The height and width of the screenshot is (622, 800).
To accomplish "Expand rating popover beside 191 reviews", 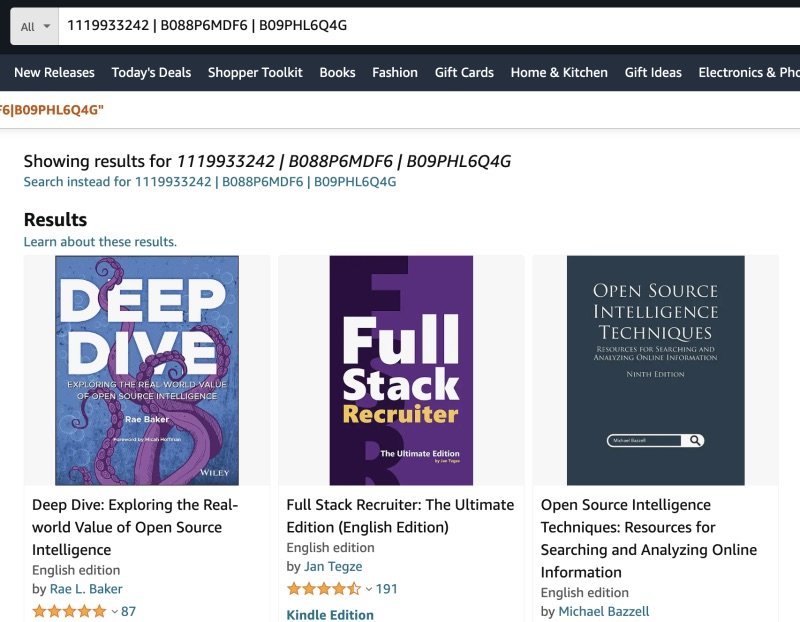I will (x=368, y=589).
